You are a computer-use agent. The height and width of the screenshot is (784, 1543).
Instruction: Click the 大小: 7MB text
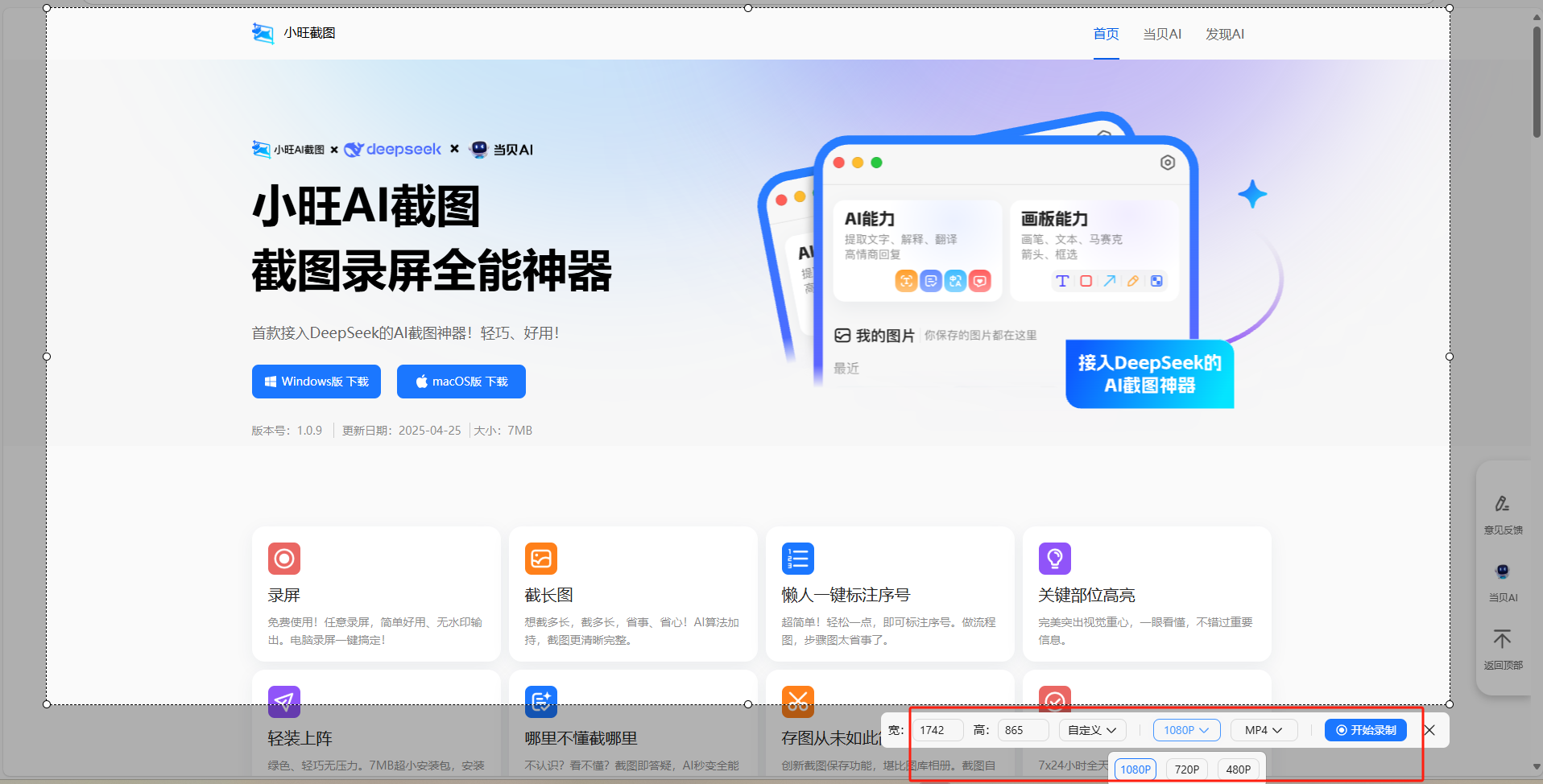click(503, 431)
